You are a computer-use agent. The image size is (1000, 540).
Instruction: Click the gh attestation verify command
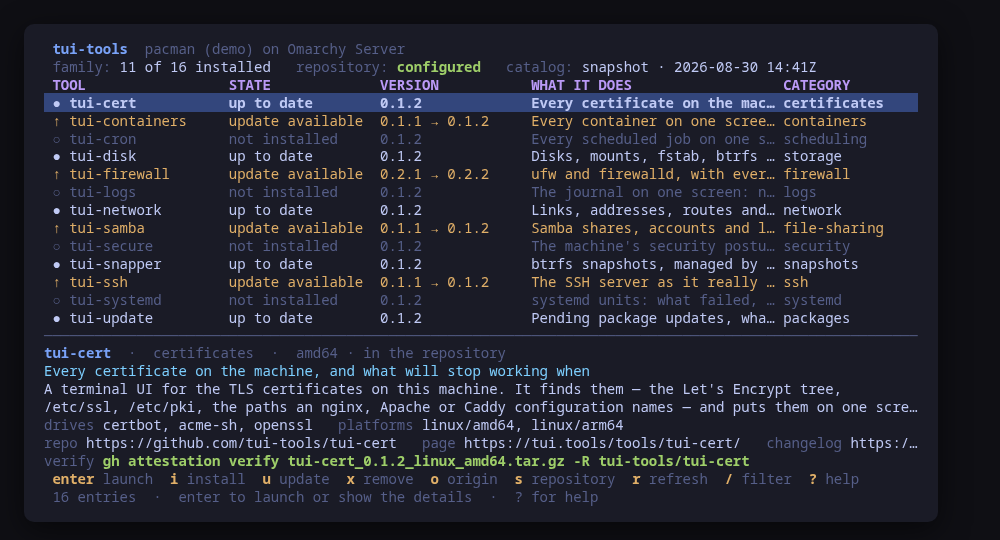pyautogui.click(x=426, y=461)
